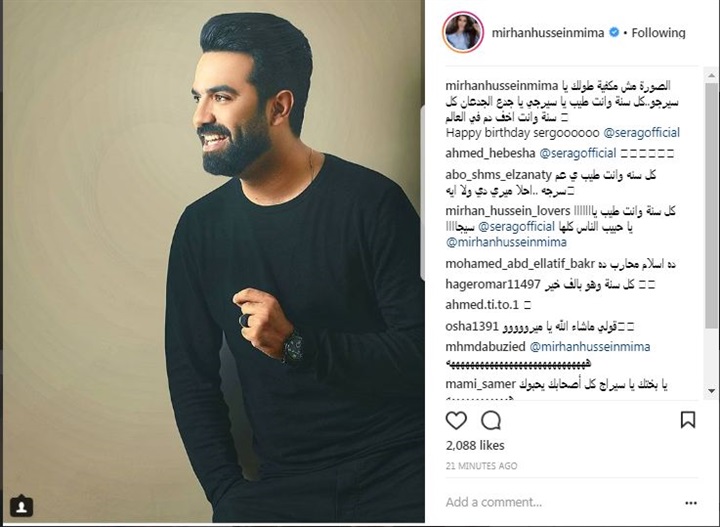Screen dimensions: 720x527
Task: Toggle the Following button
Action: [658, 33]
